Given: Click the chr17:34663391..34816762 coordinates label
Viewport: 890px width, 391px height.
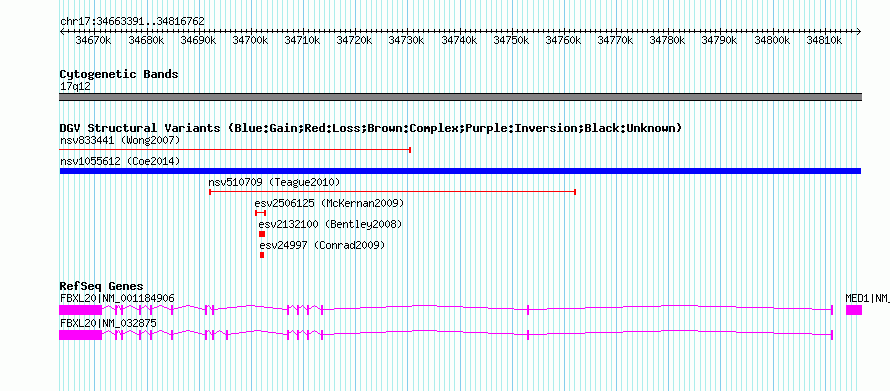Looking at the screenshot, I should 132,22.
